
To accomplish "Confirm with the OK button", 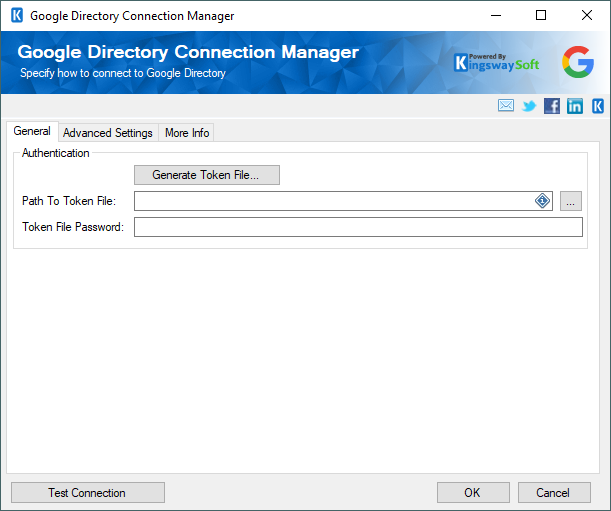I will tap(473, 493).
